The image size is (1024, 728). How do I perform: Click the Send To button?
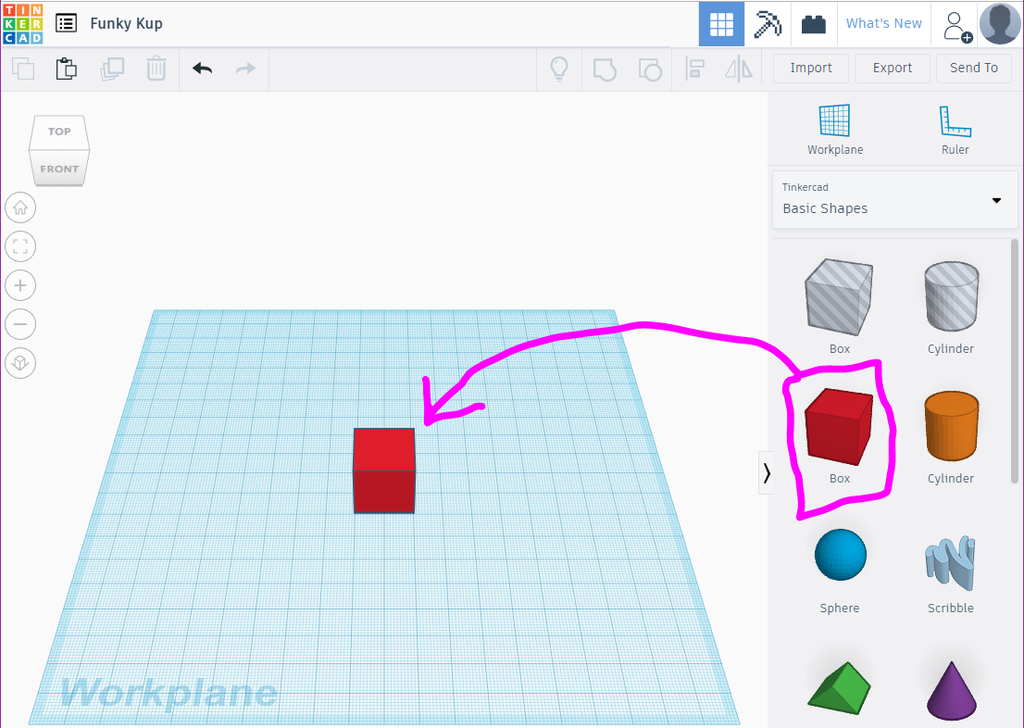(974, 68)
